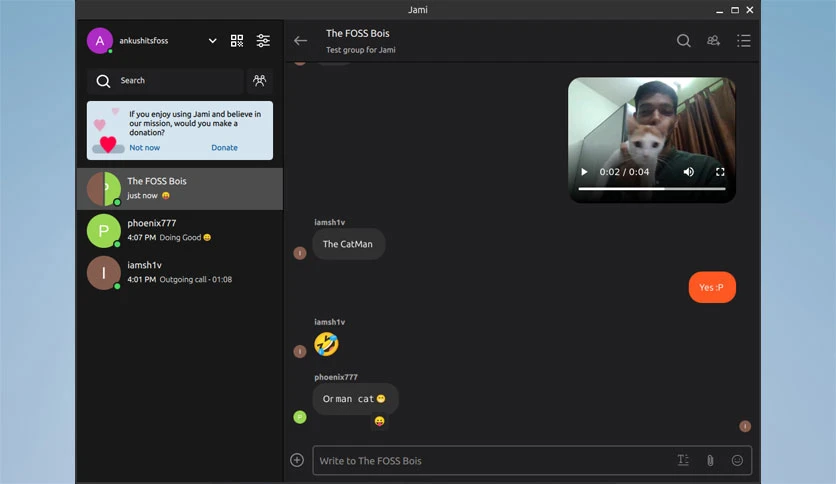This screenshot has width=836, height=484.
Task: Click The FOSS Bois header title
Action: (358, 33)
